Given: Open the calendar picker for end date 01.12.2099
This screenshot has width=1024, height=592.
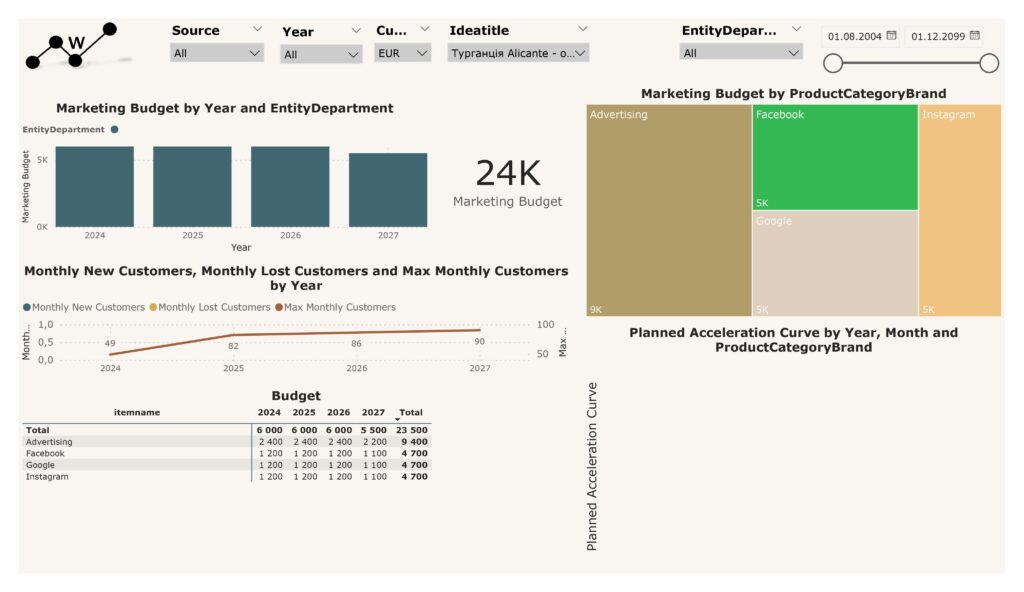Looking at the screenshot, I should pyautogui.click(x=974, y=36).
